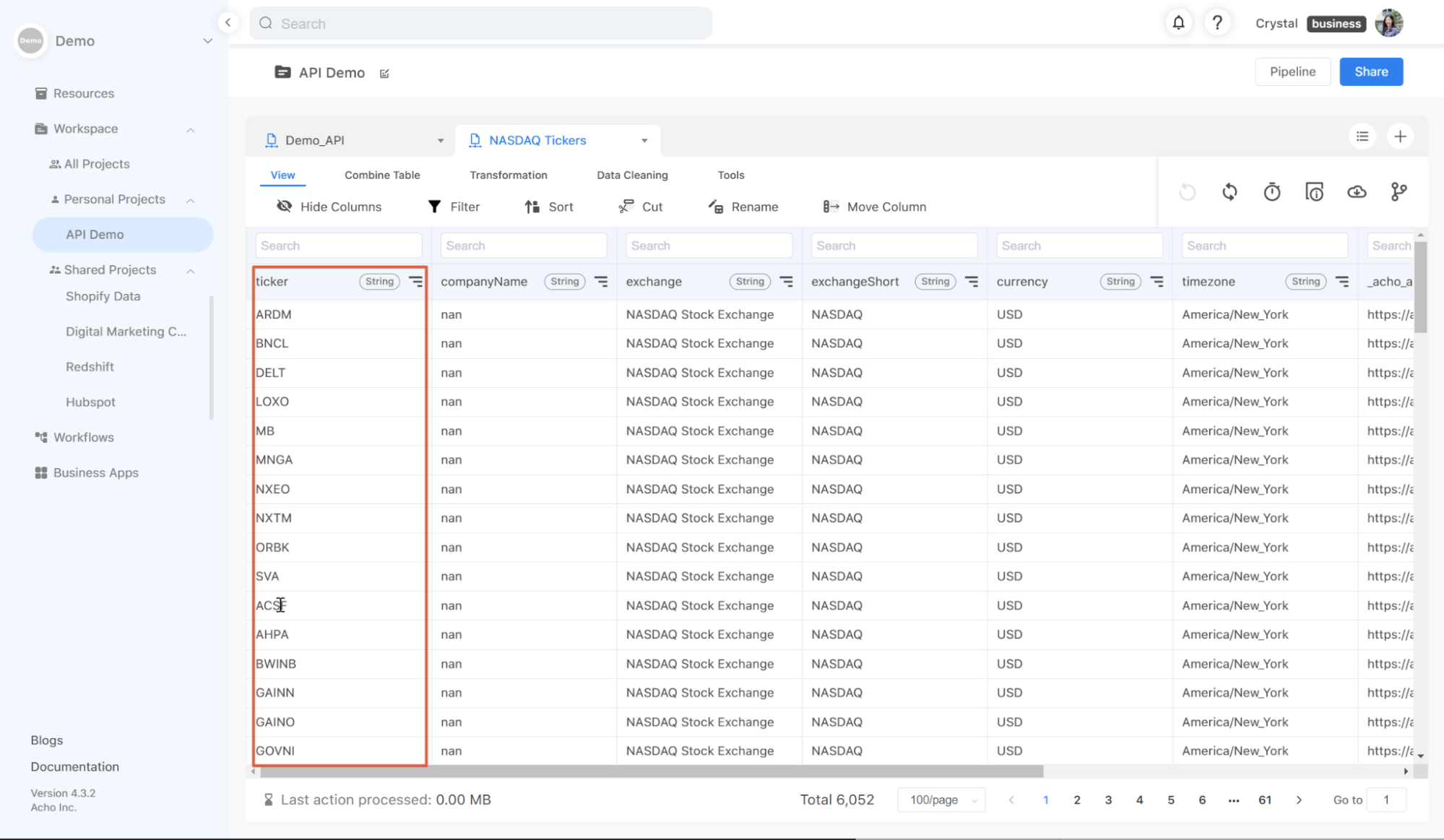Collapse the Shared Projects section
Viewport: 1444px width, 840px height.
pos(191,271)
